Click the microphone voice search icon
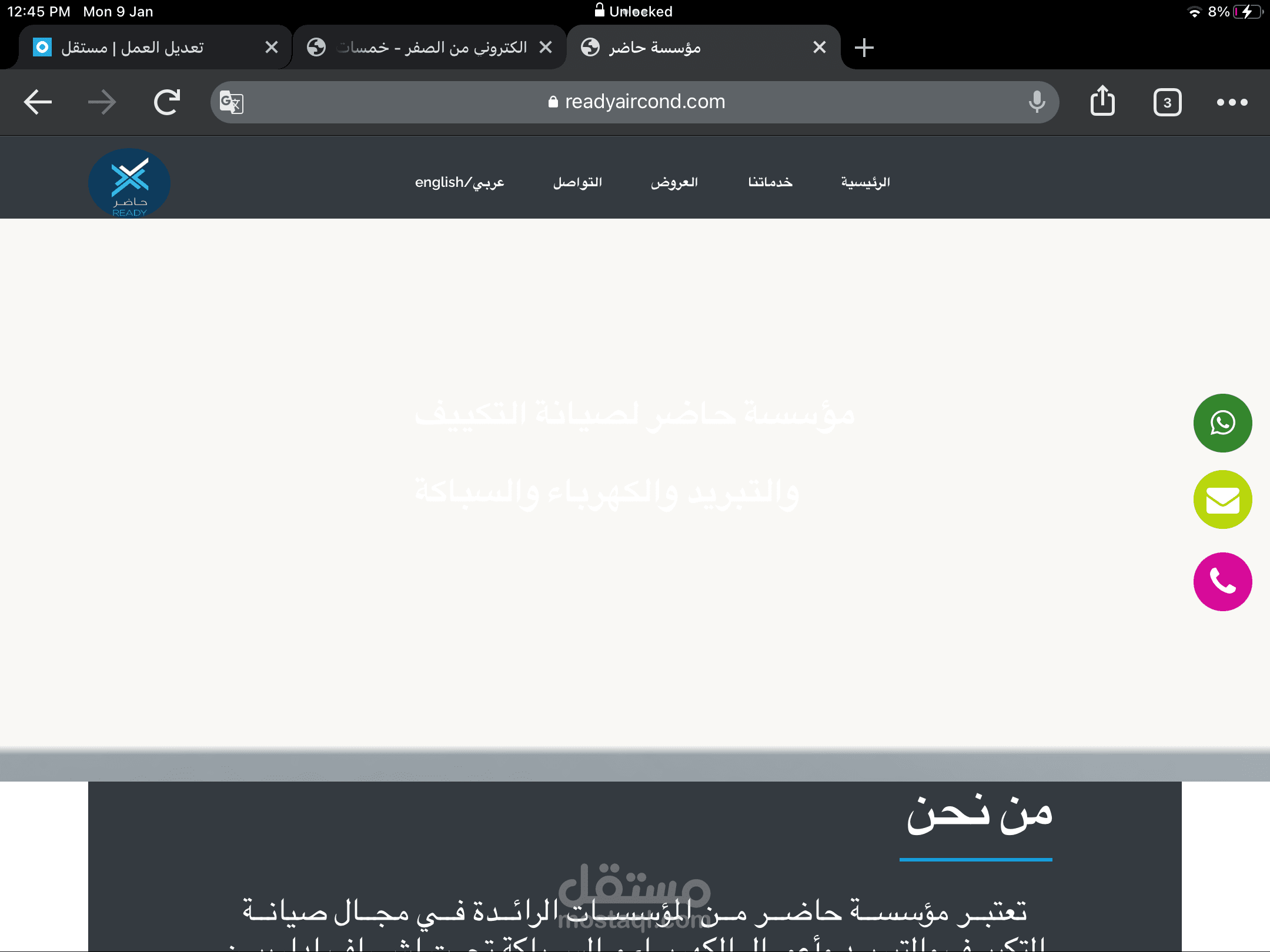This screenshot has height=952, width=1270. point(1037,102)
